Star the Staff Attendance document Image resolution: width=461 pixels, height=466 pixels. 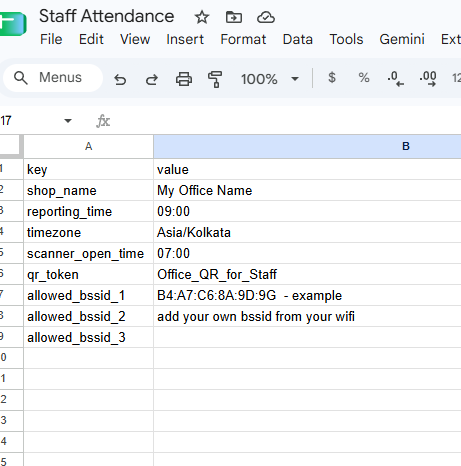pyautogui.click(x=202, y=17)
